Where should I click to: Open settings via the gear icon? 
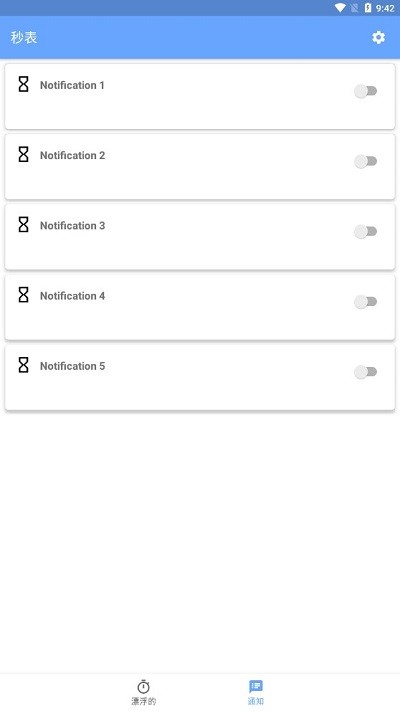point(378,38)
